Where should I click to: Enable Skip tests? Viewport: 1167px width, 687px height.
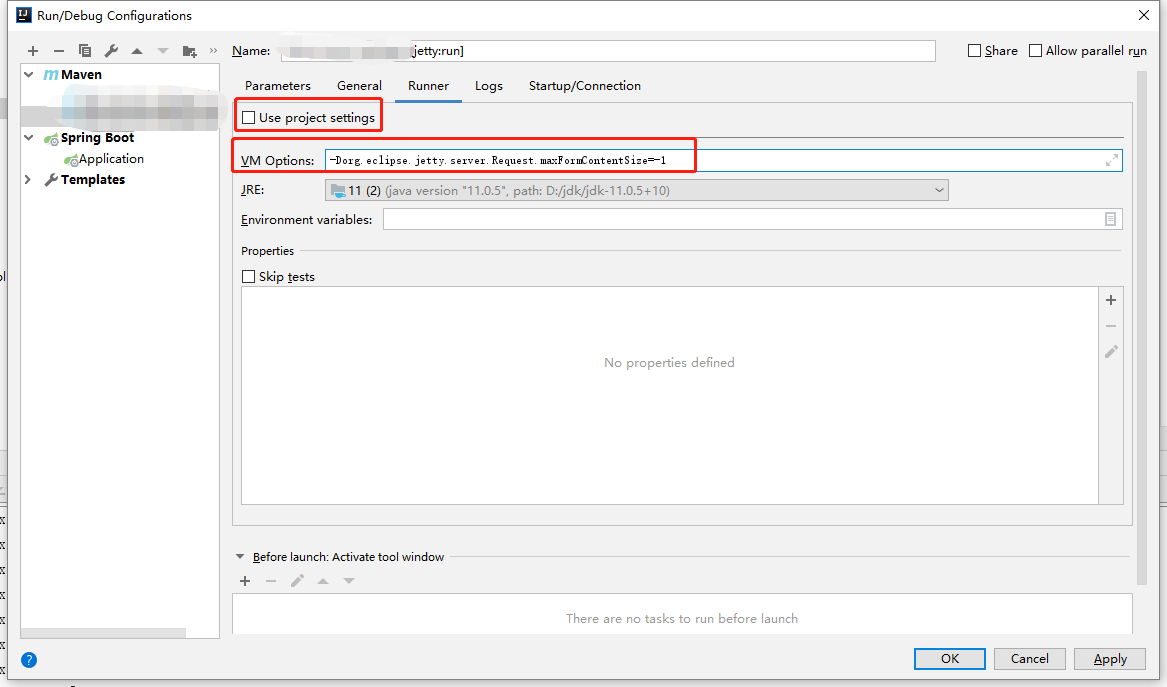tap(248, 276)
